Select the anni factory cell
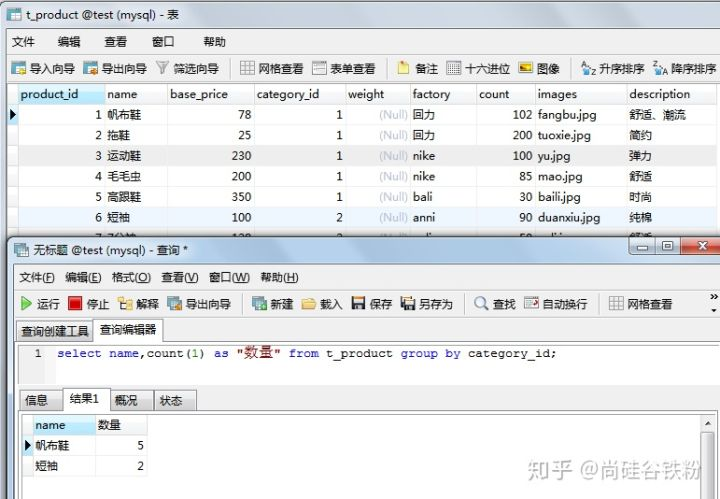 tap(443, 217)
